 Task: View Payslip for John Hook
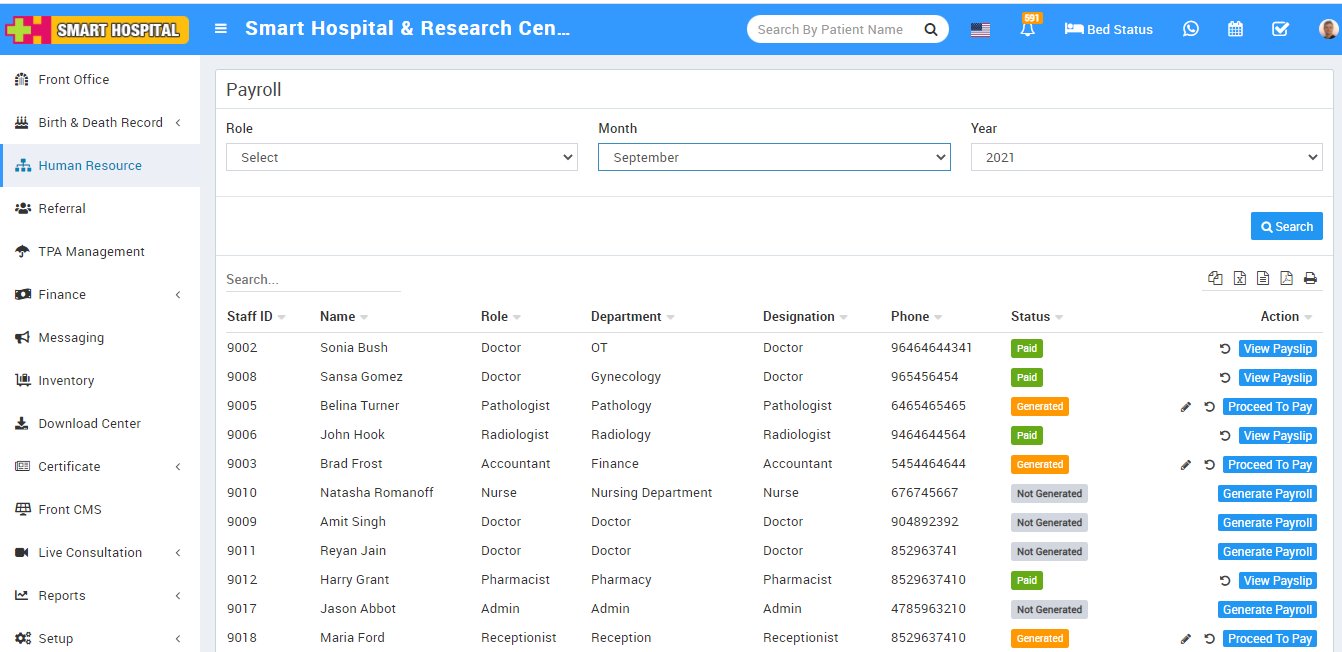point(1278,435)
